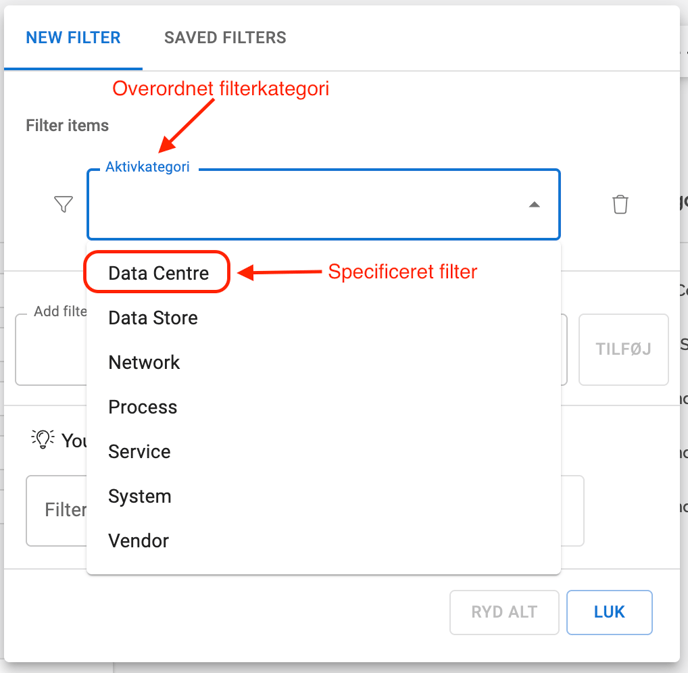Click the lightbulb tip icon
The image size is (688, 673).
click(x=42, y=439)
